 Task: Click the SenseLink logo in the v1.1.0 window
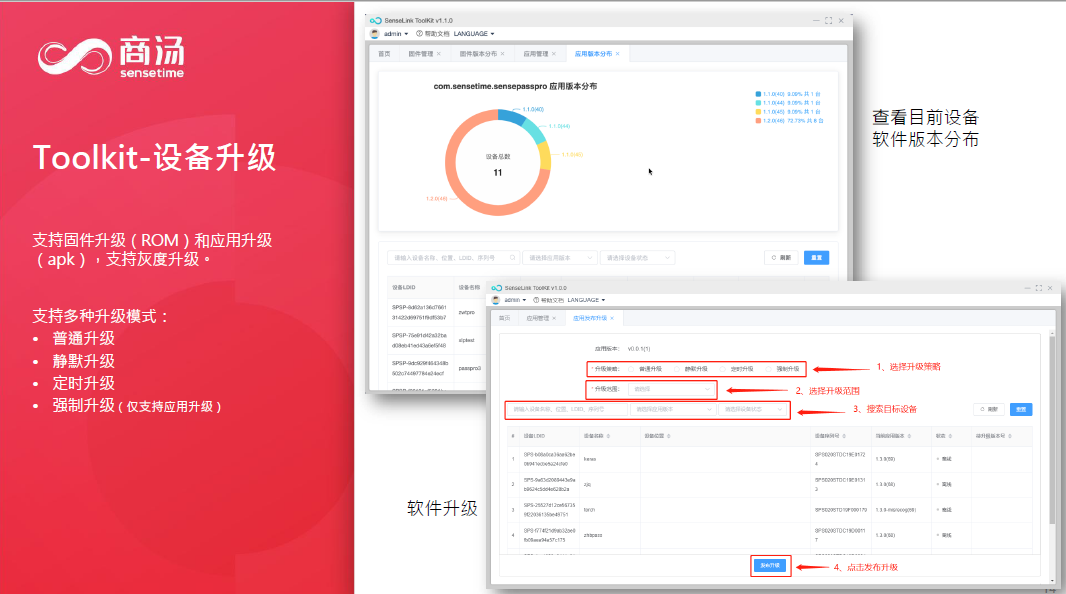pos(375,20)
